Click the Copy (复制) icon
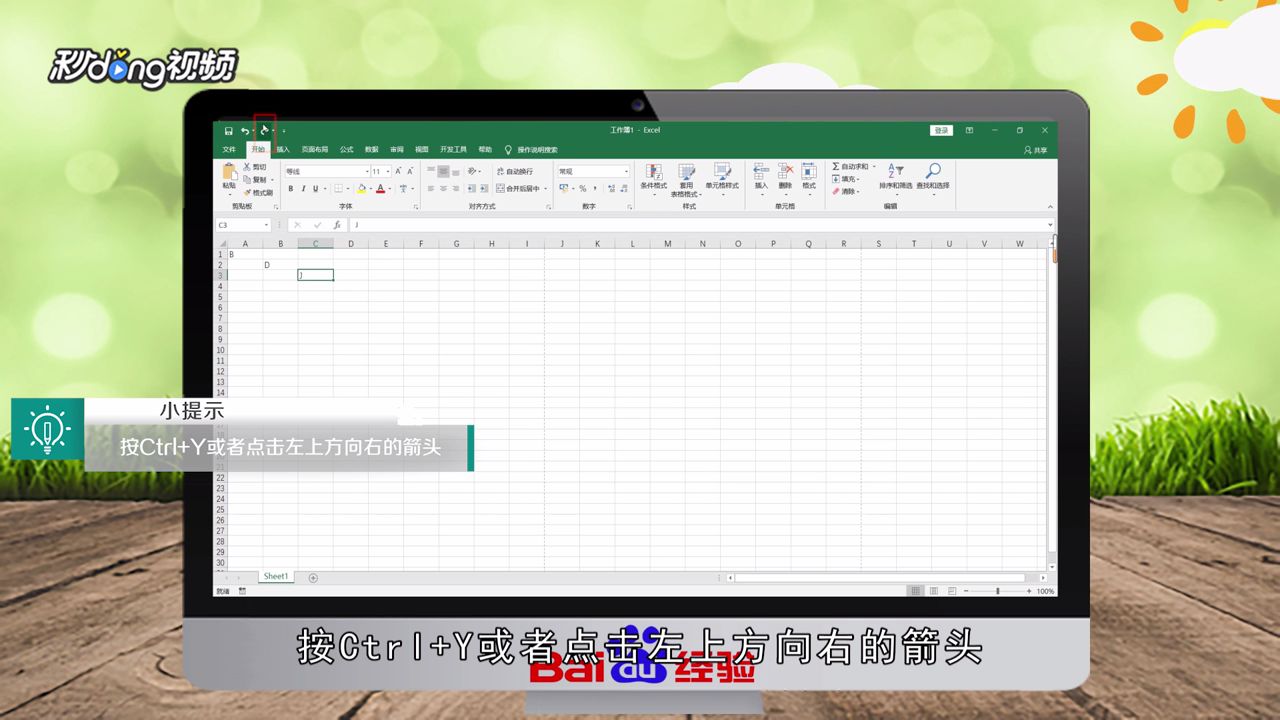This screenshot has height=720, width=1280. (247, 180)
